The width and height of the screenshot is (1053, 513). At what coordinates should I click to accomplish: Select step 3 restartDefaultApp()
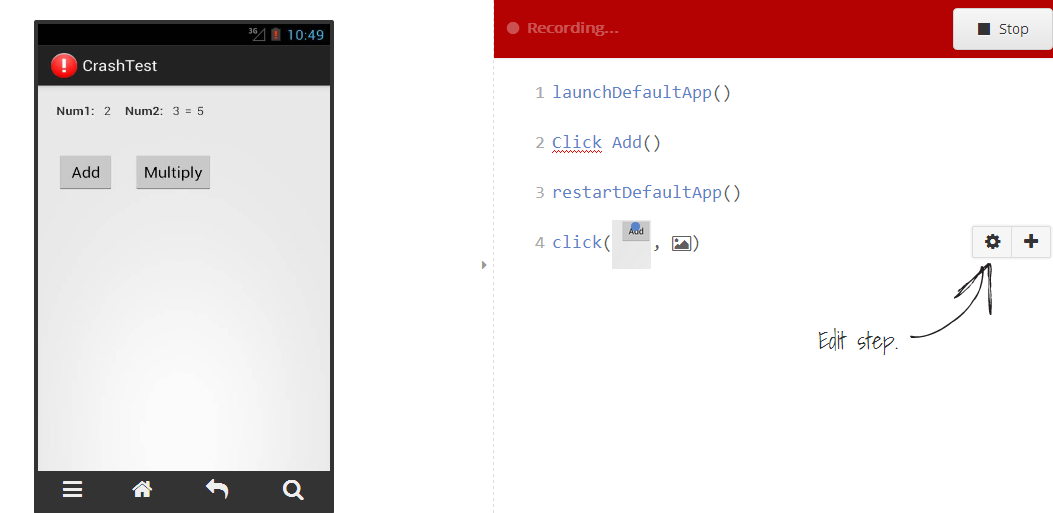(646, 193)
